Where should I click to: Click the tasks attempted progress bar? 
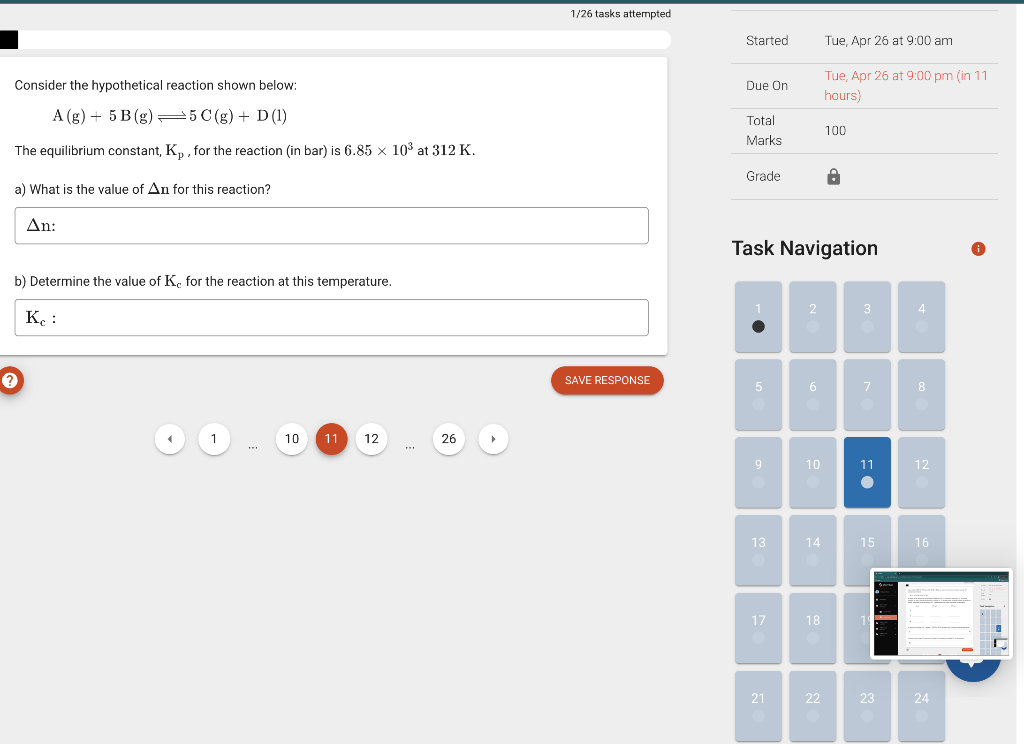point(335,40)
